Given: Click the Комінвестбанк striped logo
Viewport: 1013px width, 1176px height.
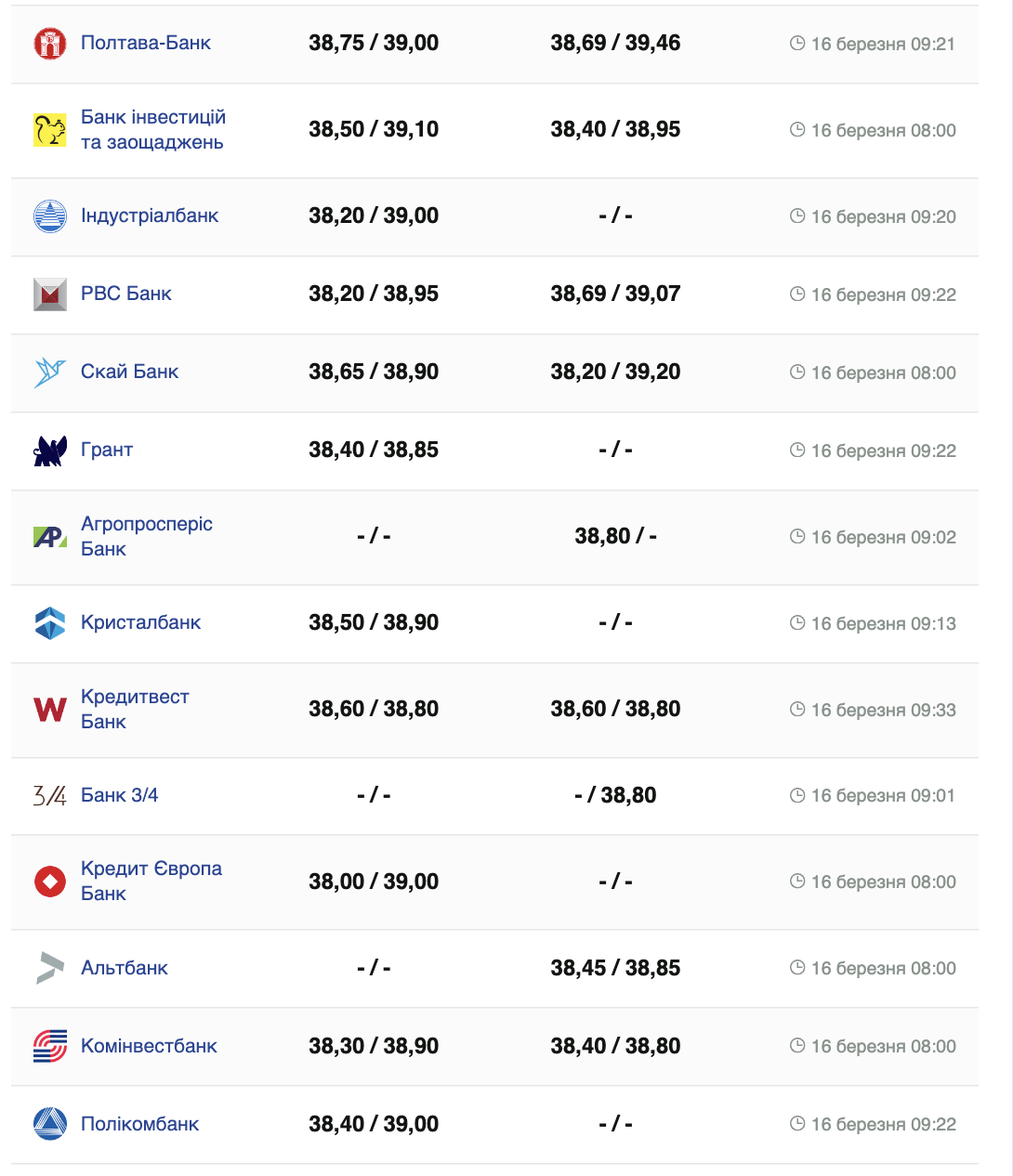Looking at the screenshot, I should pyautogui.click(x=50, y=1047).
